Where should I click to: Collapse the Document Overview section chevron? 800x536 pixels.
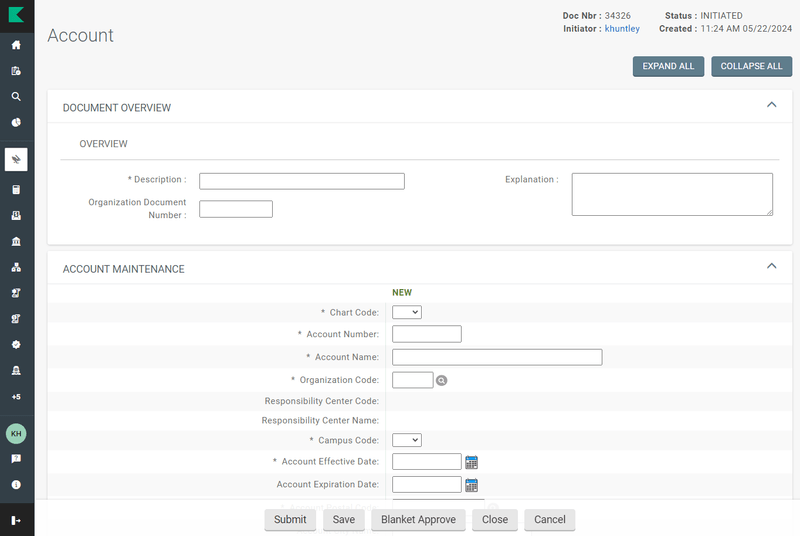click(x=771, y=105)
